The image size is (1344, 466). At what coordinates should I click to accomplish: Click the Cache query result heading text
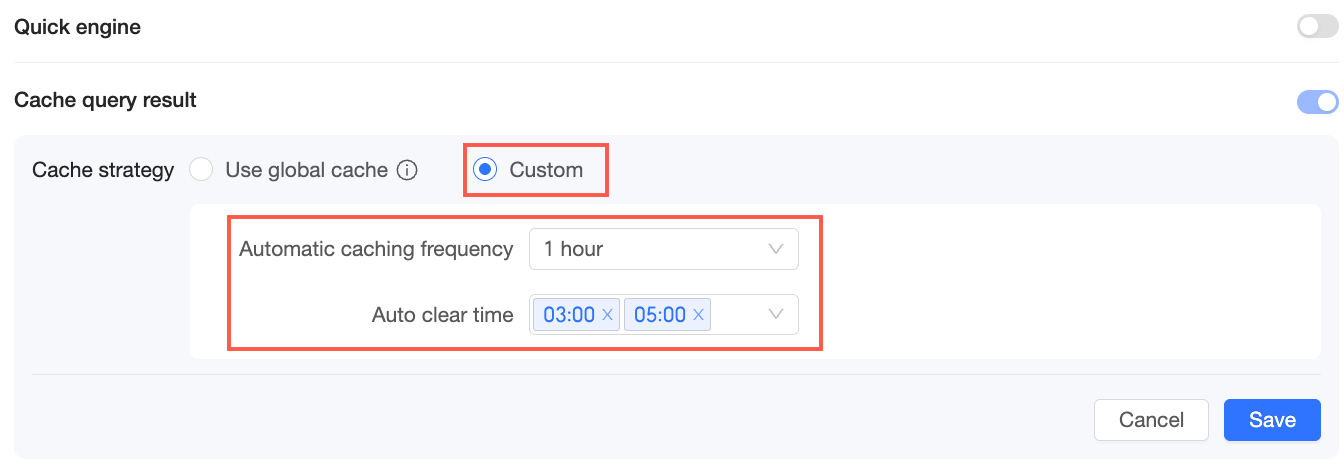105,100
